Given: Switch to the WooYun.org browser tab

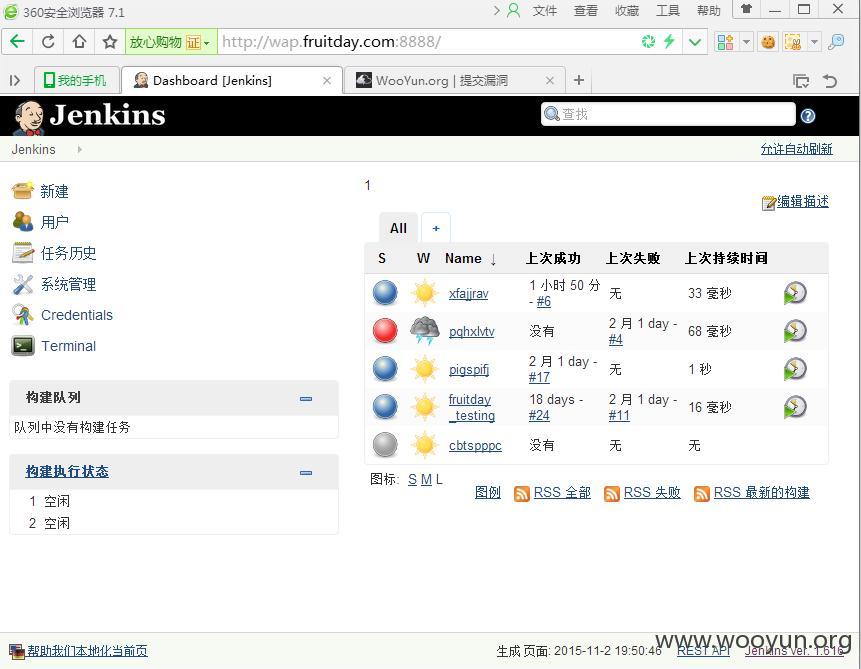Looking at the screenshot, I should 454,81.
